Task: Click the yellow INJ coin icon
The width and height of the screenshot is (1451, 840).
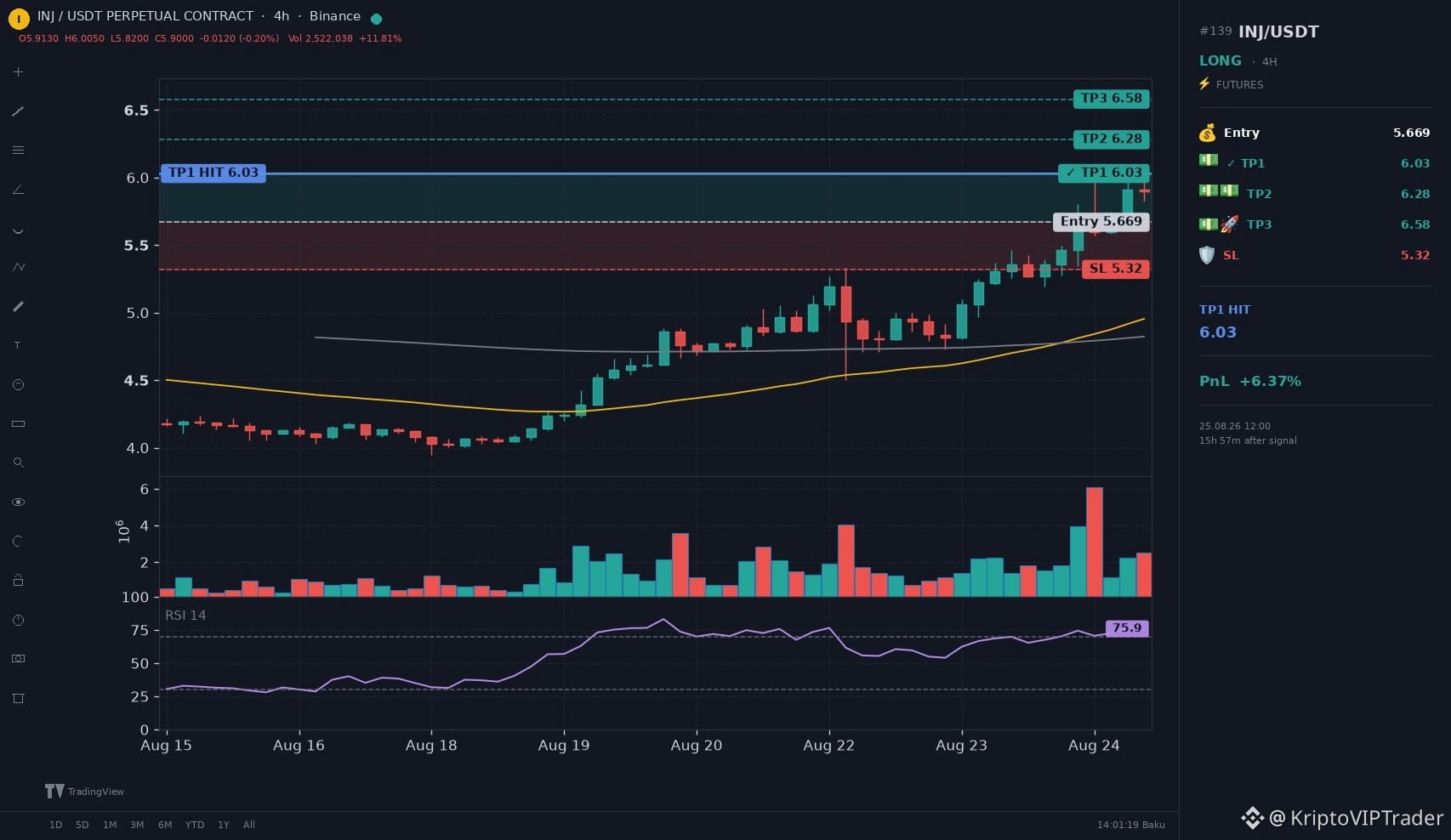Action: pos(18,18)
